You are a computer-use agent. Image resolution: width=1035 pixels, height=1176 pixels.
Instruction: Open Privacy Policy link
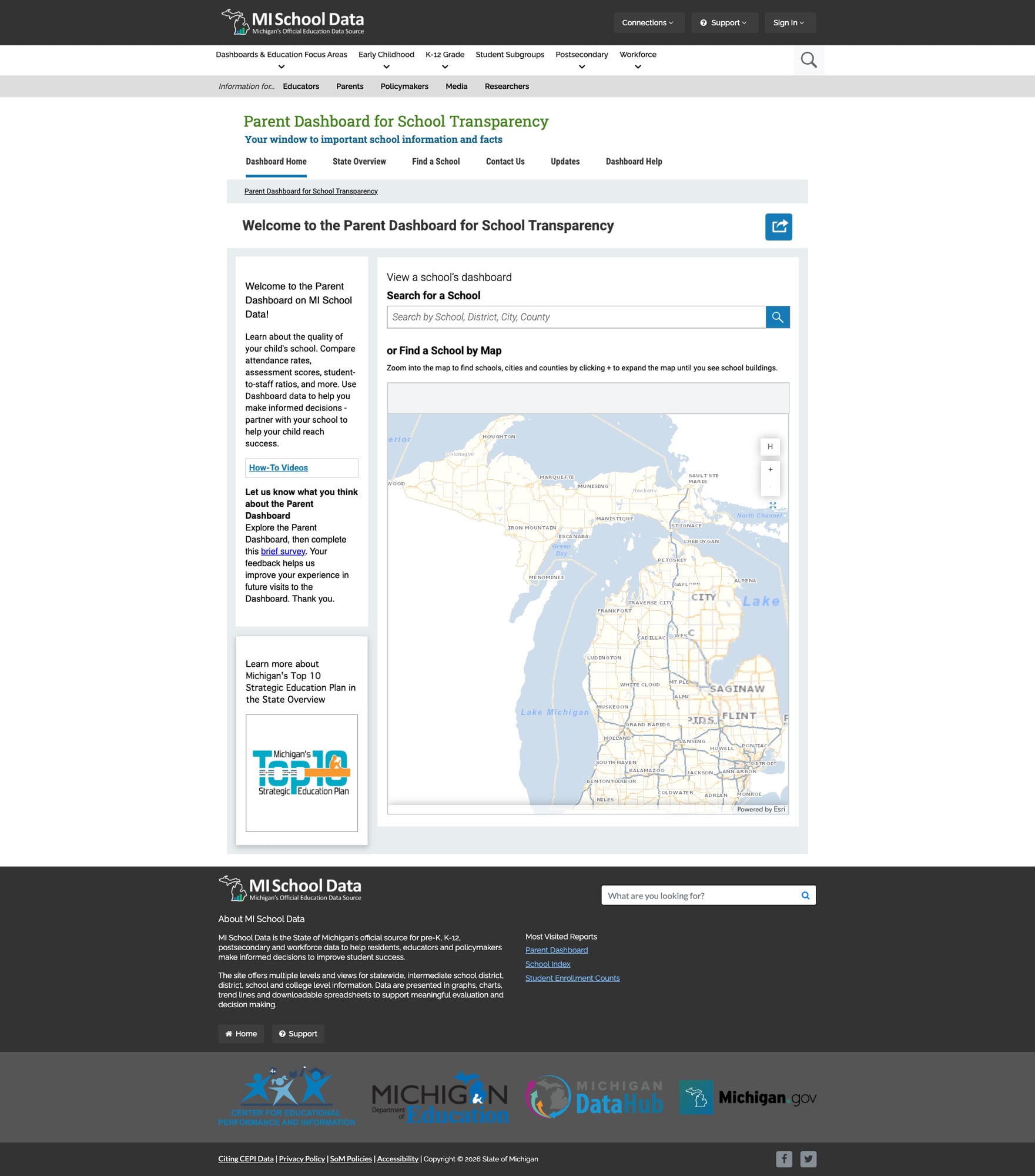click(302, 1159)
